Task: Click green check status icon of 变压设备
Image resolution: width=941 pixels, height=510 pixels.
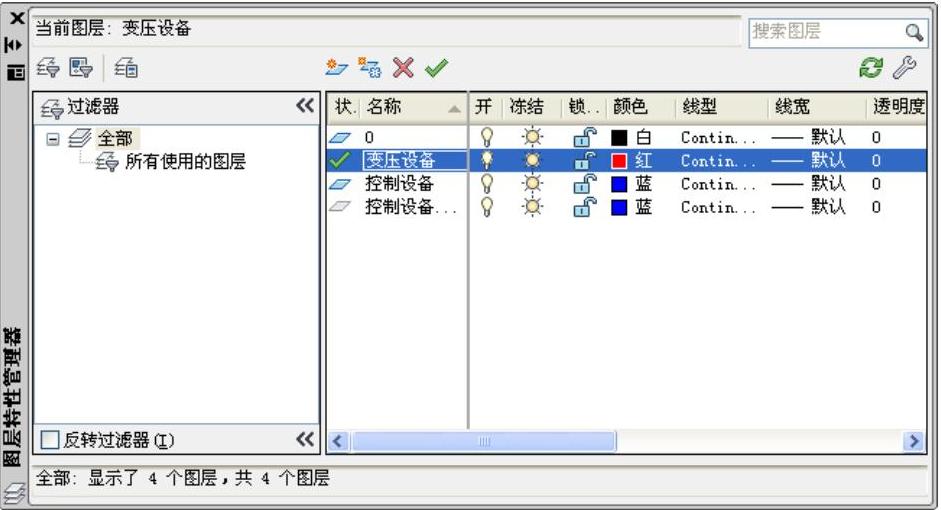Action: click(340, 160)
